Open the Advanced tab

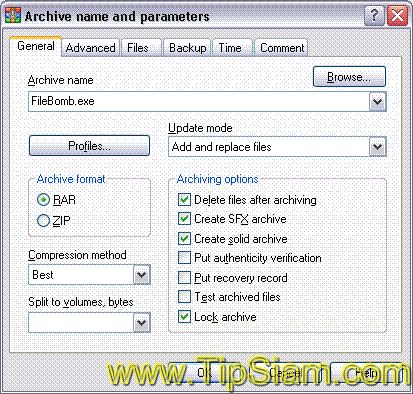coord(90,48)
